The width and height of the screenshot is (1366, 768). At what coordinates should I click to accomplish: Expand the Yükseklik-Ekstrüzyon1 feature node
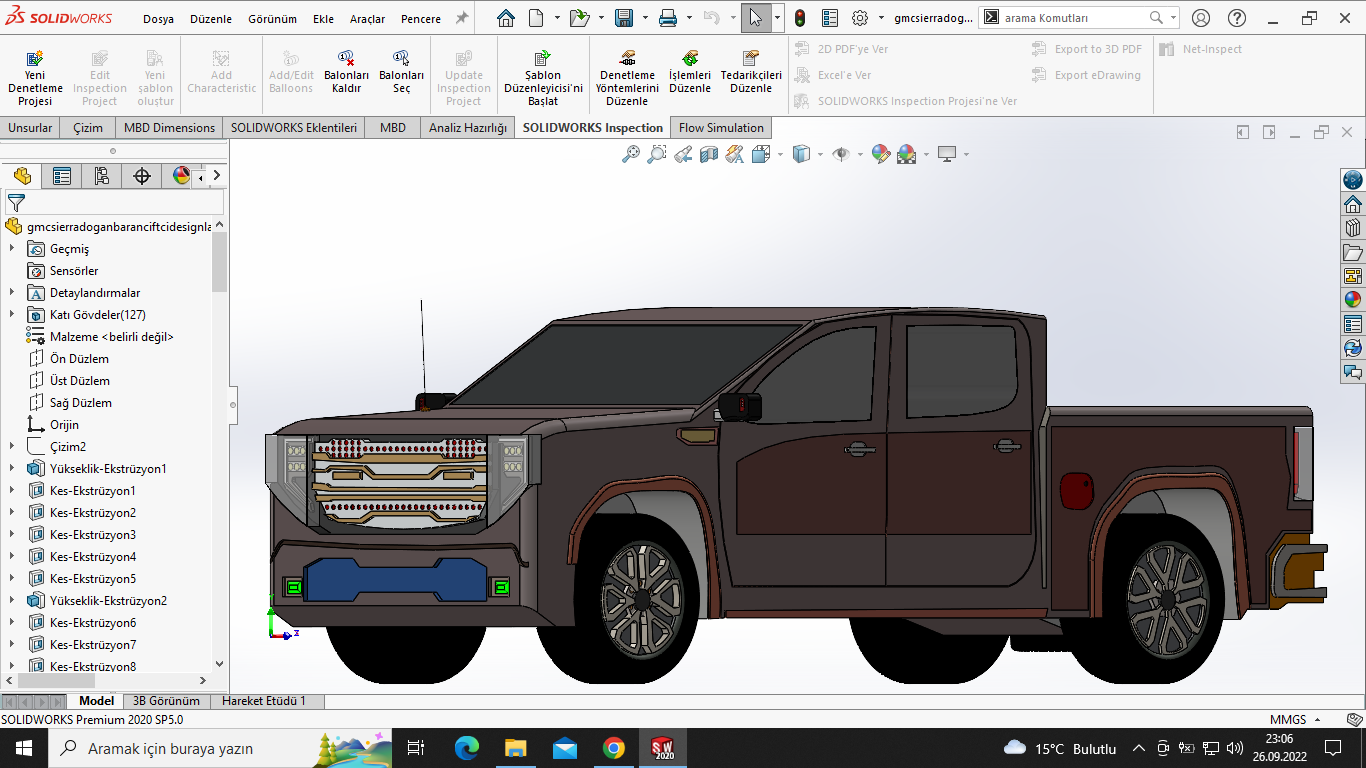point(12,469)
